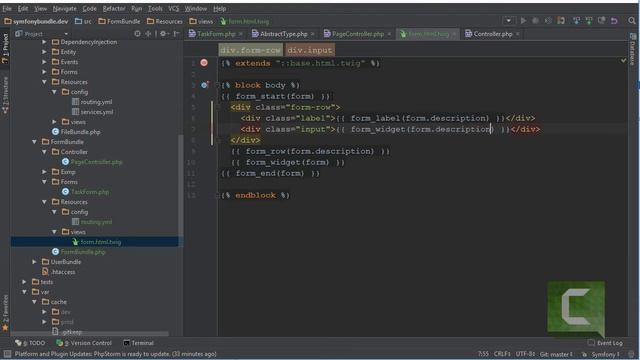Expand the Entity folder
Viewport: 640px width, 360px height.
tap(44, 52)
